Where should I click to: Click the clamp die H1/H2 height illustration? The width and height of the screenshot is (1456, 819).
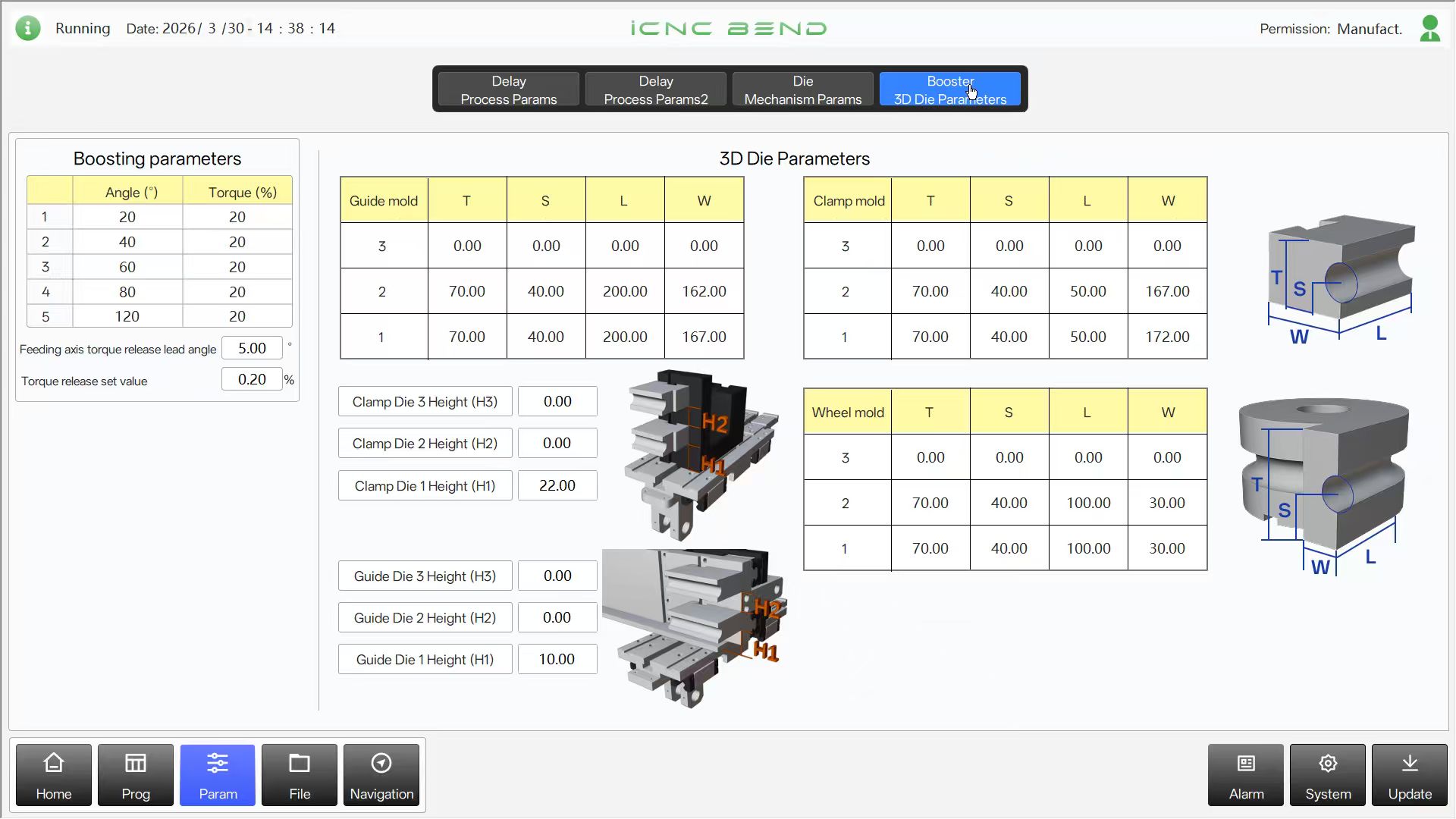[x=701, y=455]
